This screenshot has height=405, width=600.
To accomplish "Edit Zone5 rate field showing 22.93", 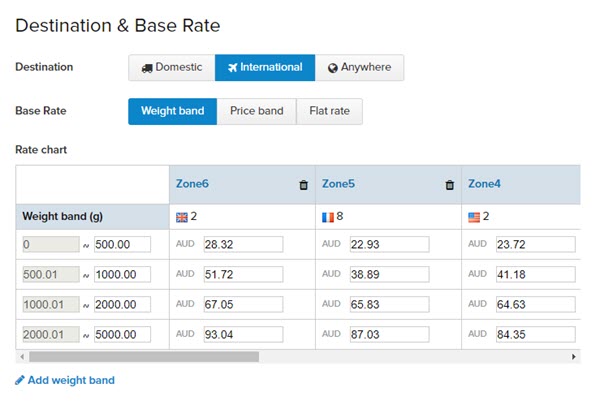I will point(390,244).
